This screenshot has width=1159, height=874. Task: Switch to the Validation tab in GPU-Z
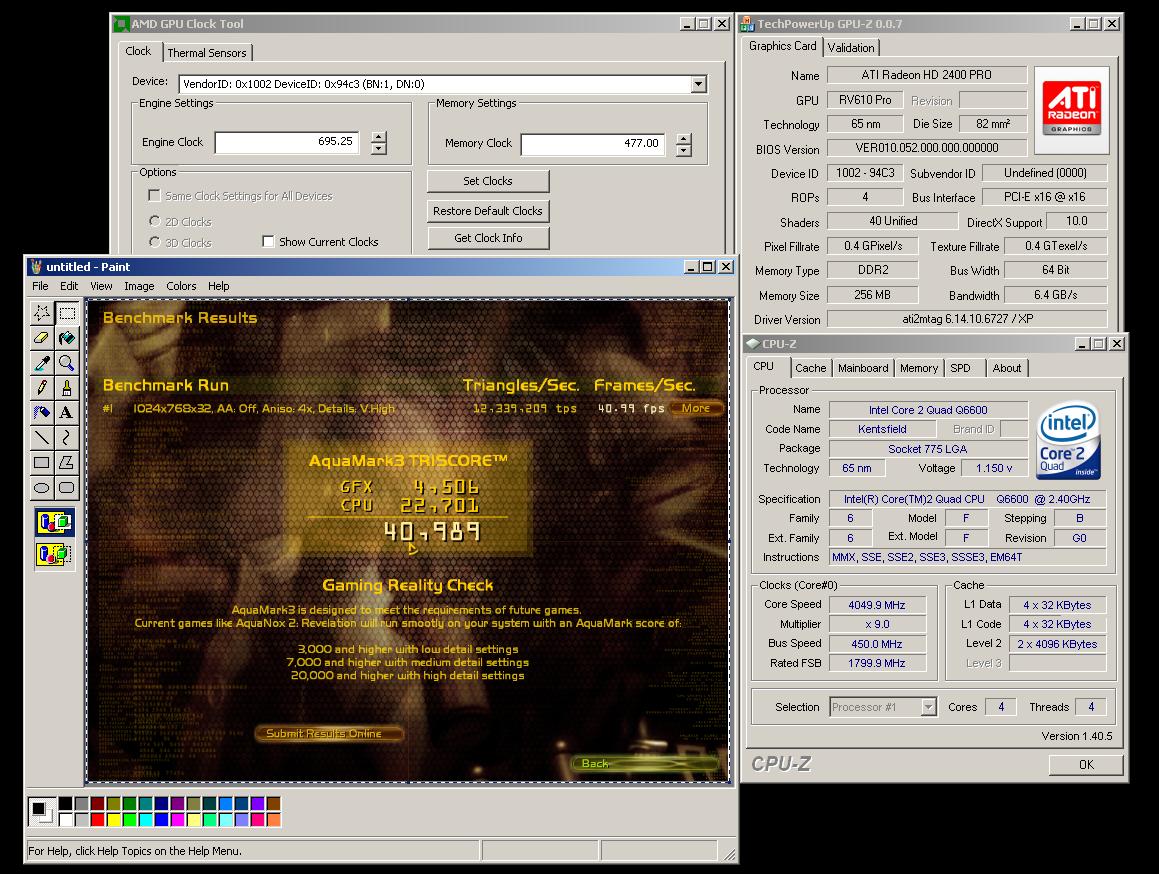851,47
